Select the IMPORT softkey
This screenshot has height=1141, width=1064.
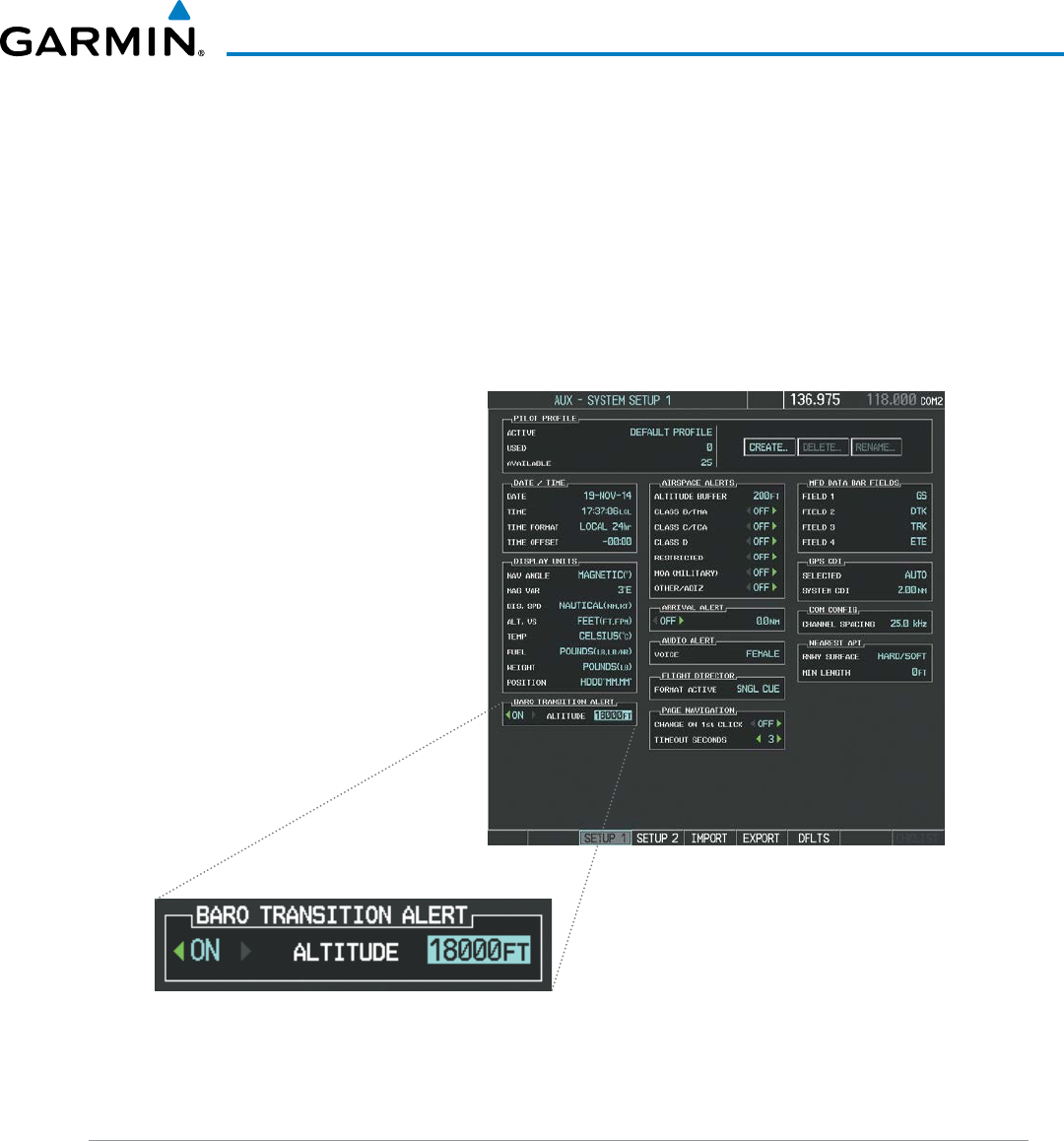click(709, 839)
